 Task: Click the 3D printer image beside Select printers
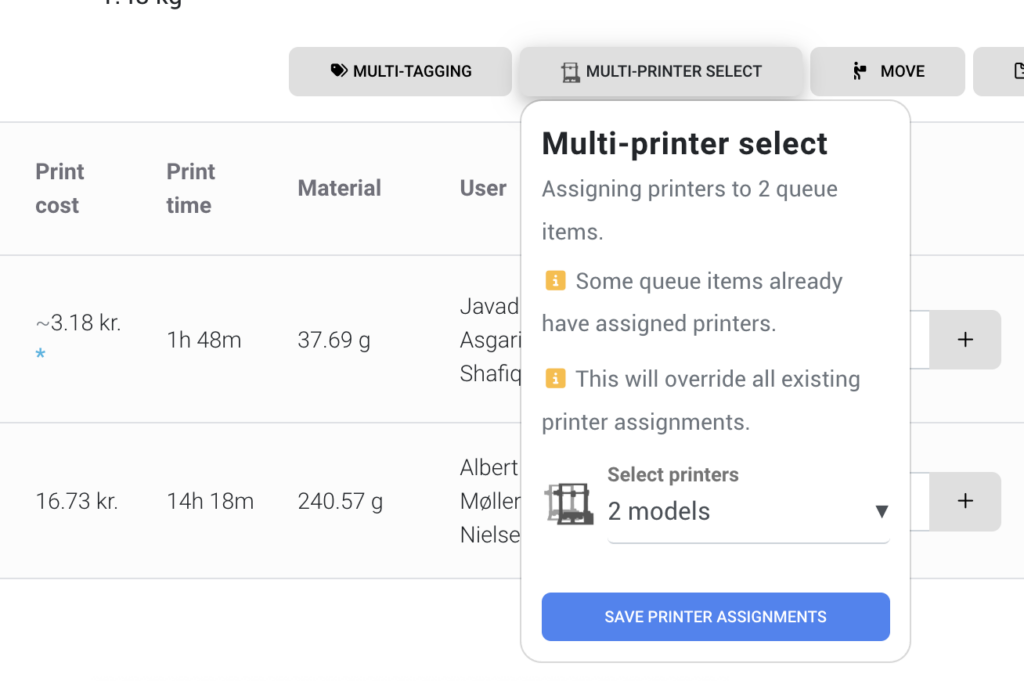click(x=570, y=503)
